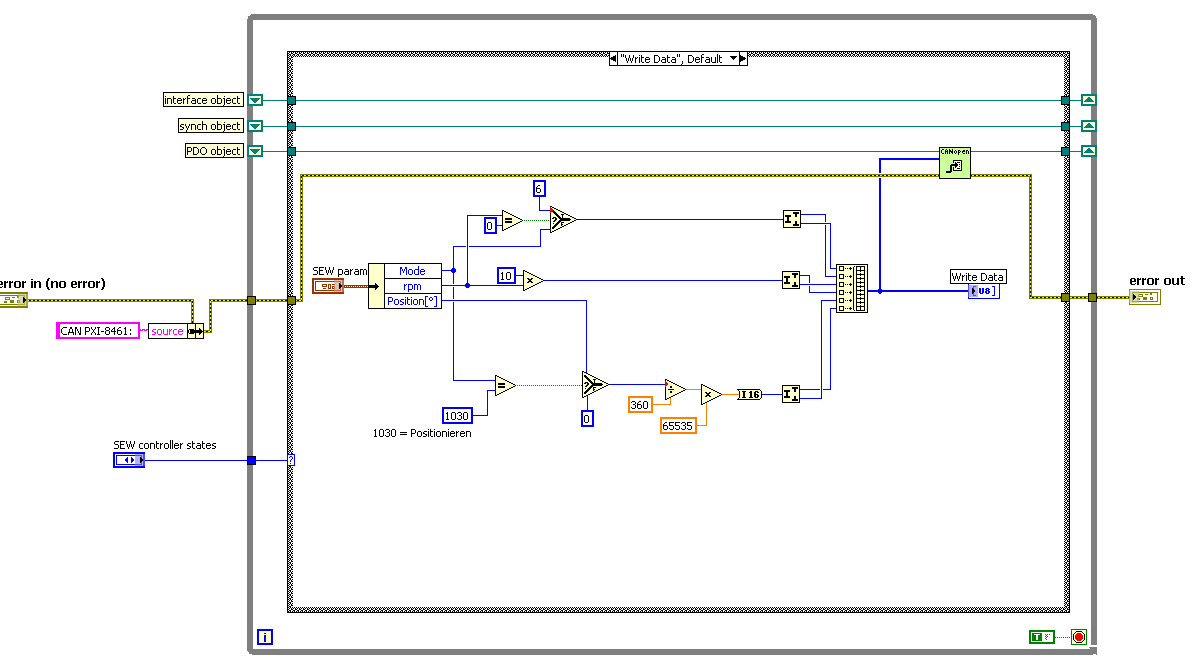Viewport: 1196px width, 659px height.
Task: Click the top Split Number node
Action: [792, 220]
